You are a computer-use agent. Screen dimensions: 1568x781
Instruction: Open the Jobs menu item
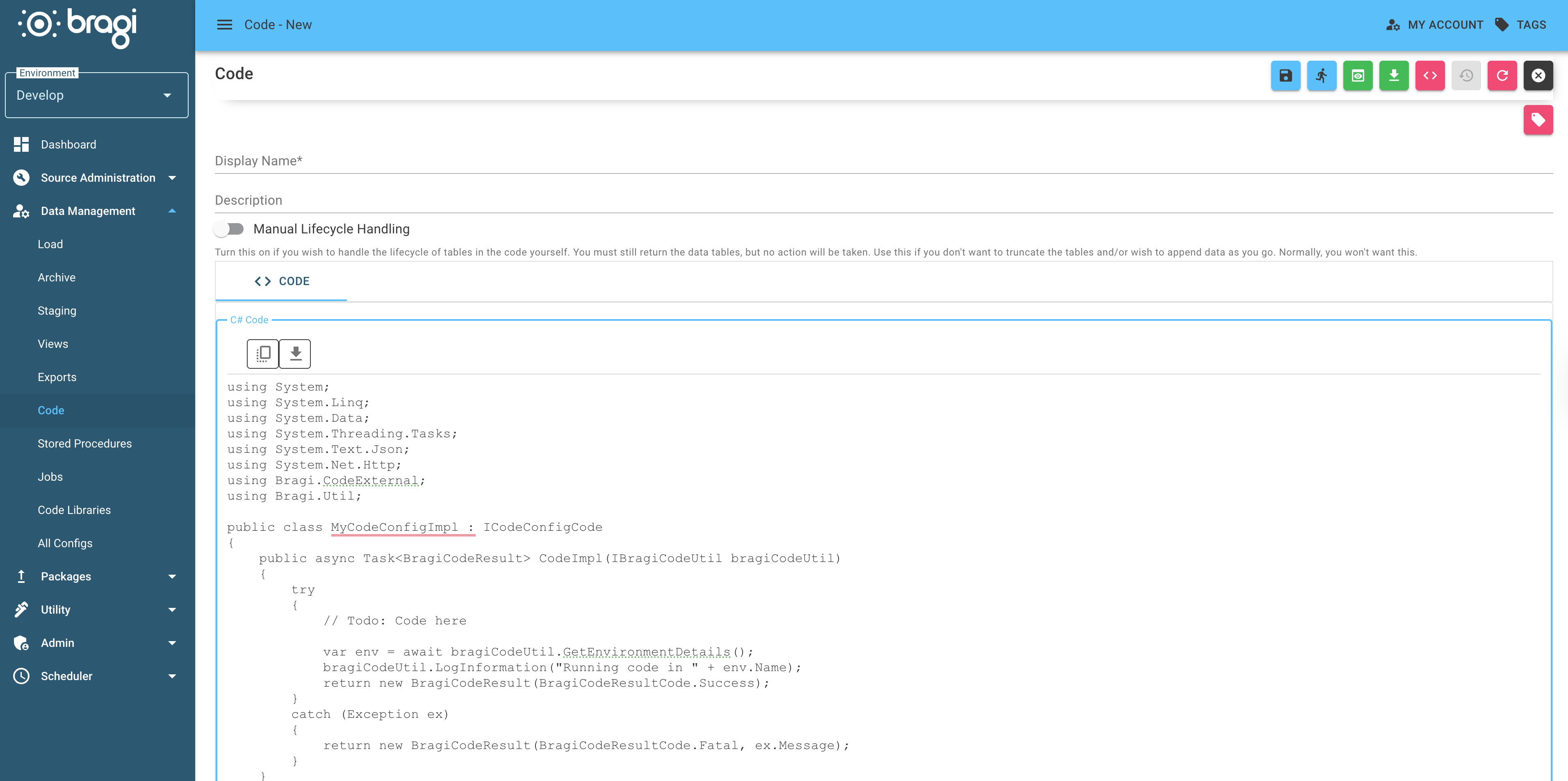pyautogui.click(x=50, y=477)
